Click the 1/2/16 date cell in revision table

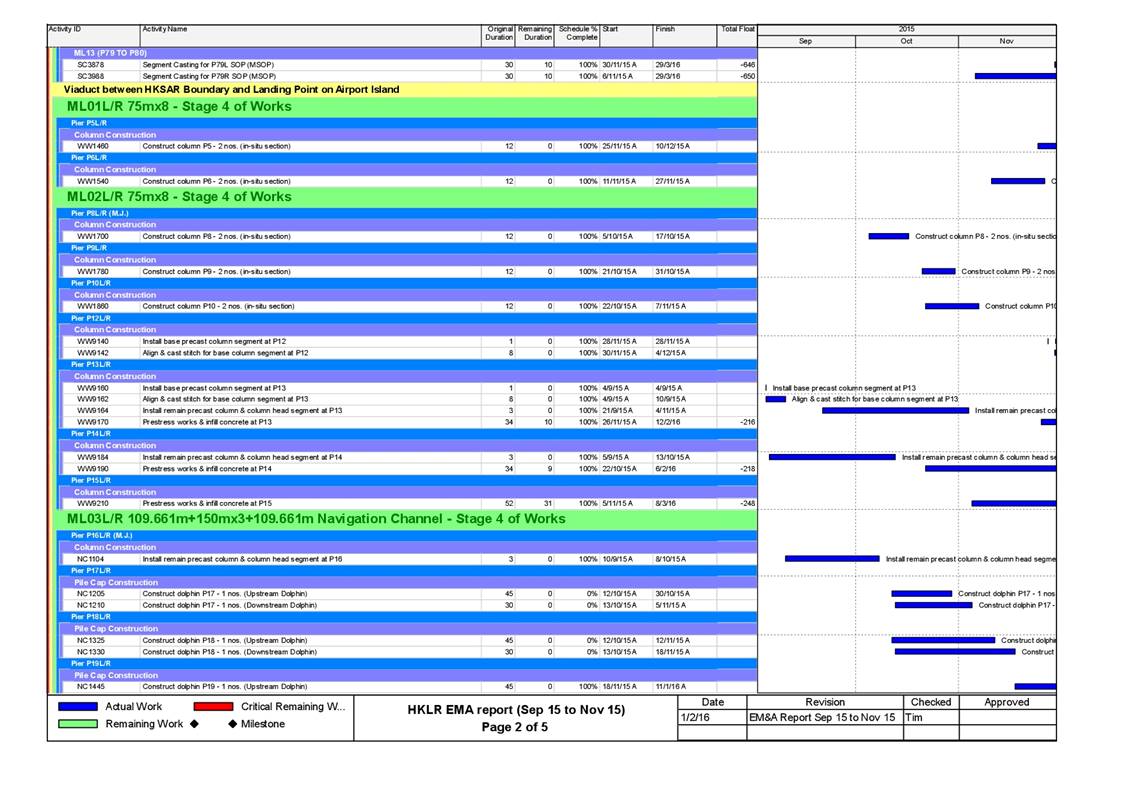pos(713,717)
